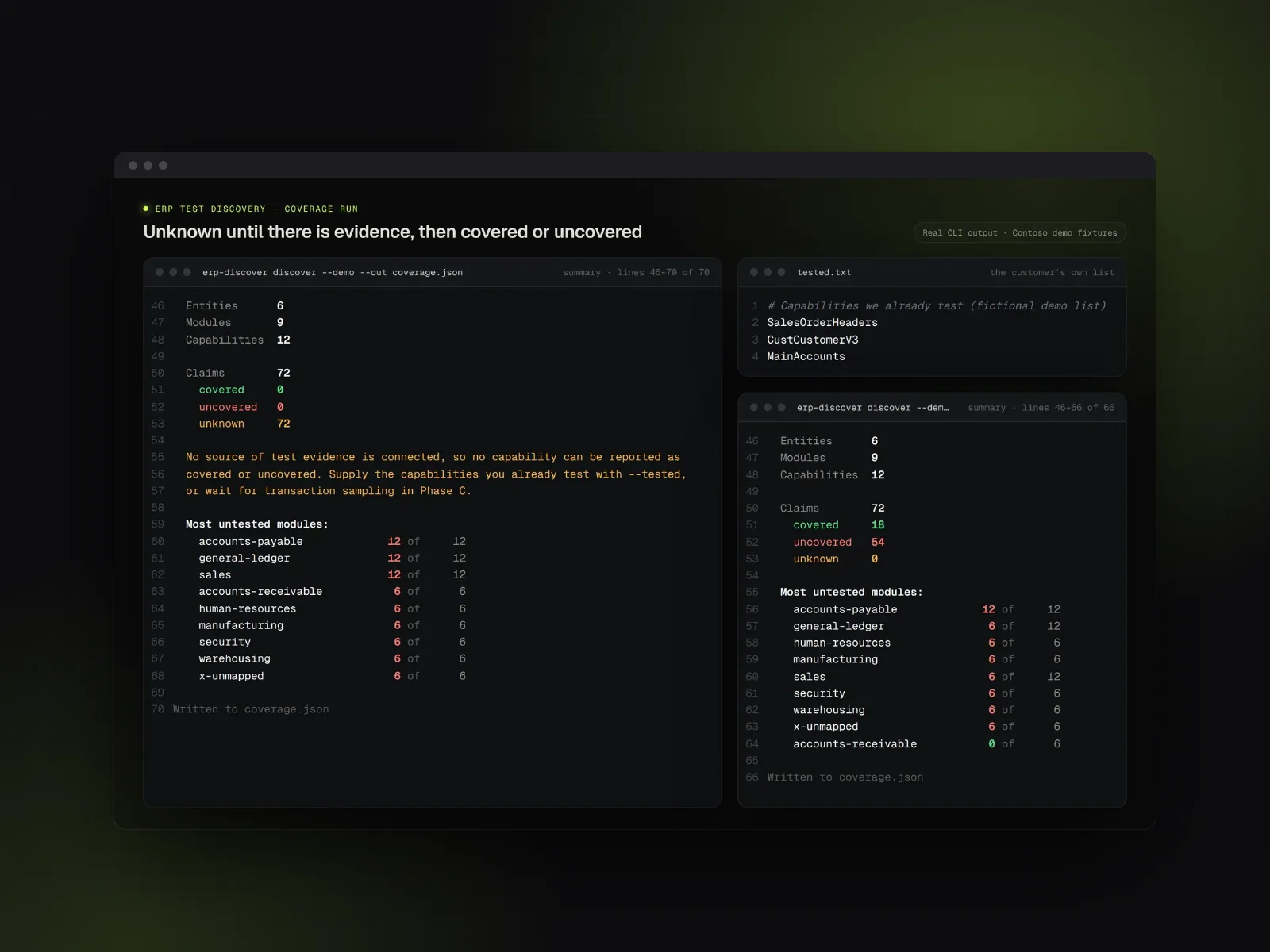Click the "Claims 72" row on line 50 of the 70-line output
1270x952 pixels.
click(x=238, y=373)
